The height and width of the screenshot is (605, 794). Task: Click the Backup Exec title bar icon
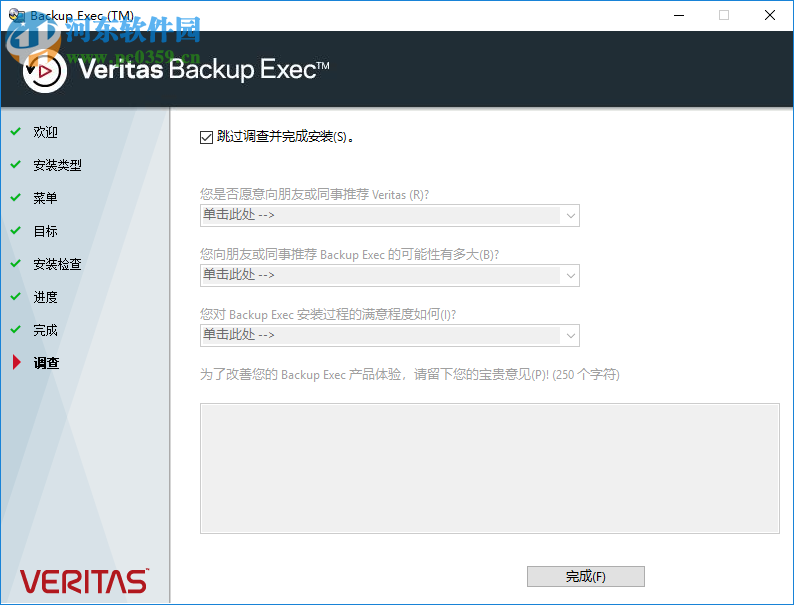point(16,15)
